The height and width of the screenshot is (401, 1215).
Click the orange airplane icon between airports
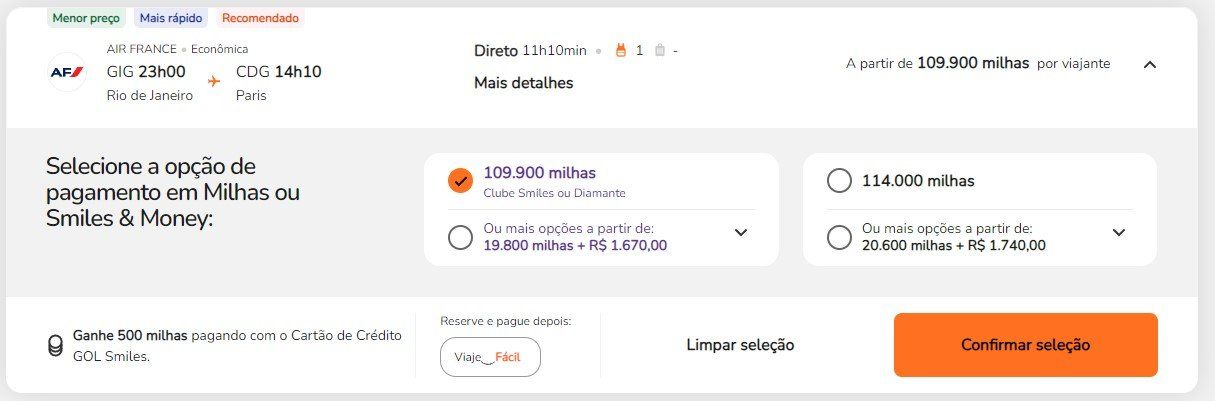point(214,80)
